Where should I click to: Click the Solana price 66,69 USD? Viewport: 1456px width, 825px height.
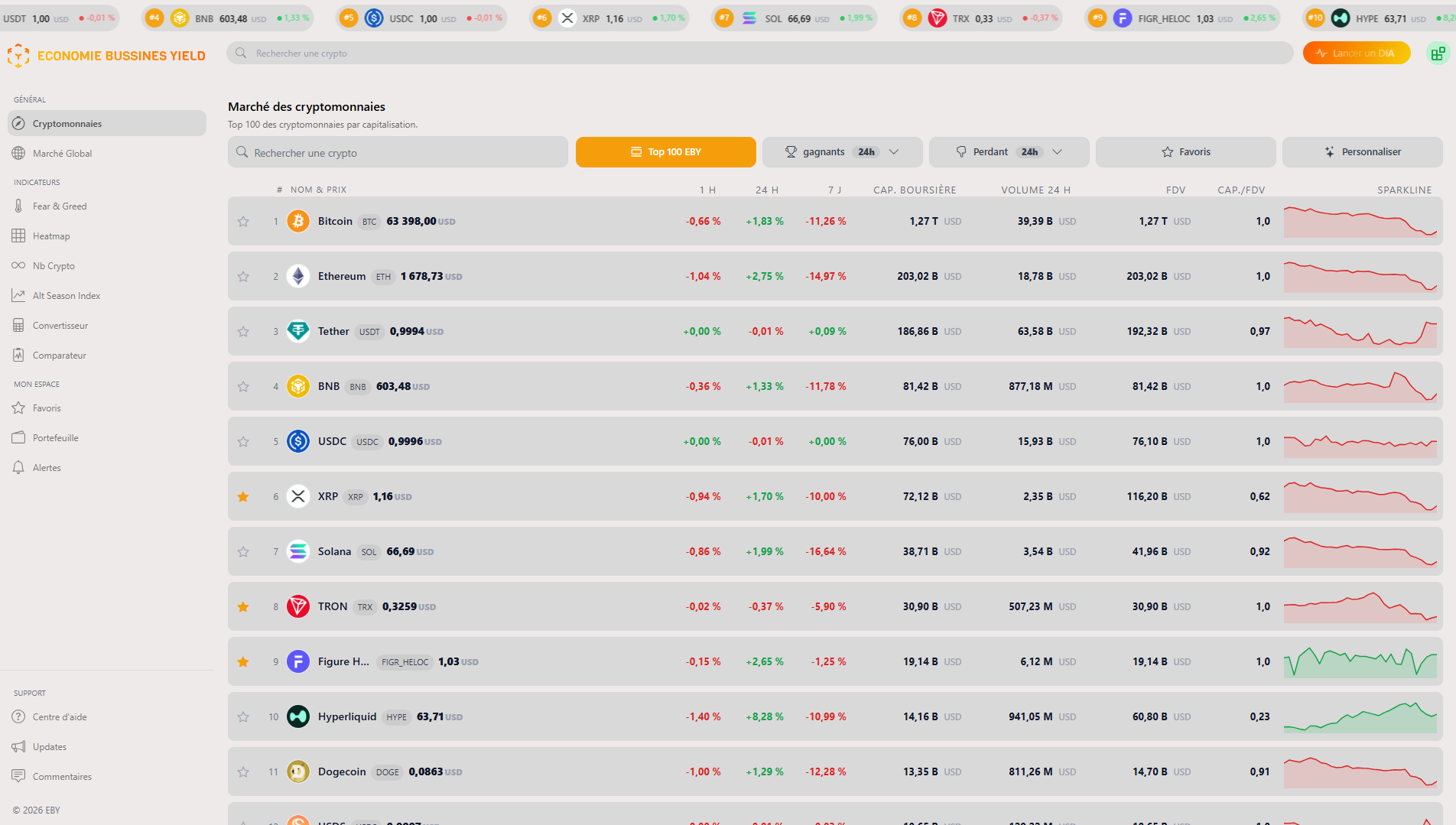[x=410, y=551]
